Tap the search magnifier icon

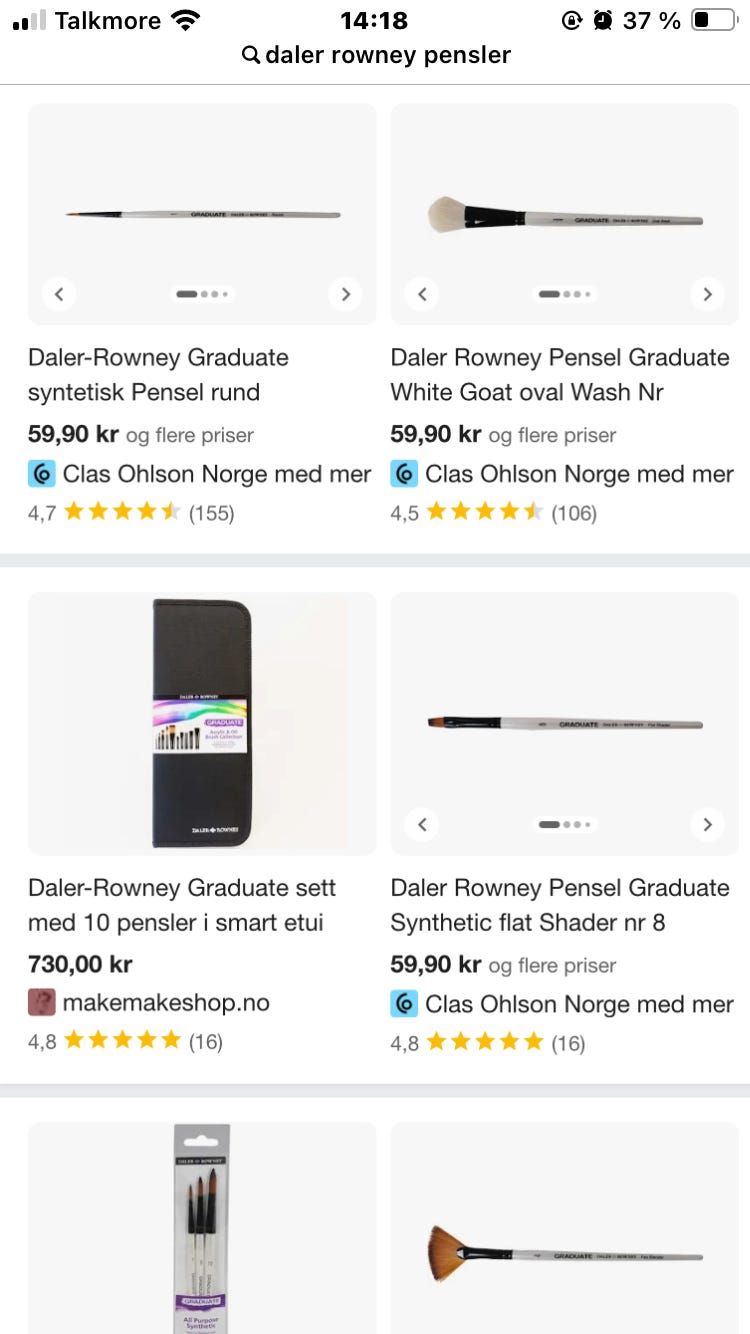coord(251,55)
